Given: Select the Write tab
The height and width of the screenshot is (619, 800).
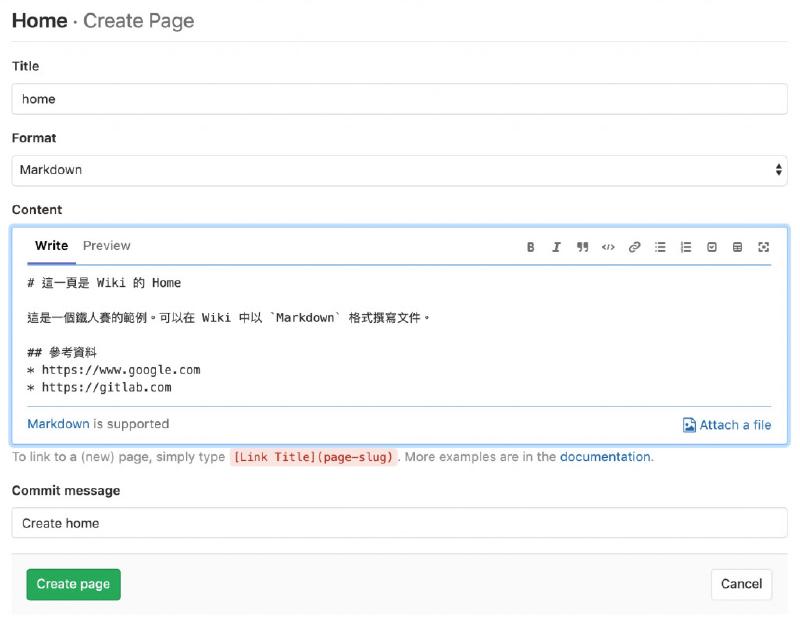Looking at the screenshot, I should pos(51,245).
